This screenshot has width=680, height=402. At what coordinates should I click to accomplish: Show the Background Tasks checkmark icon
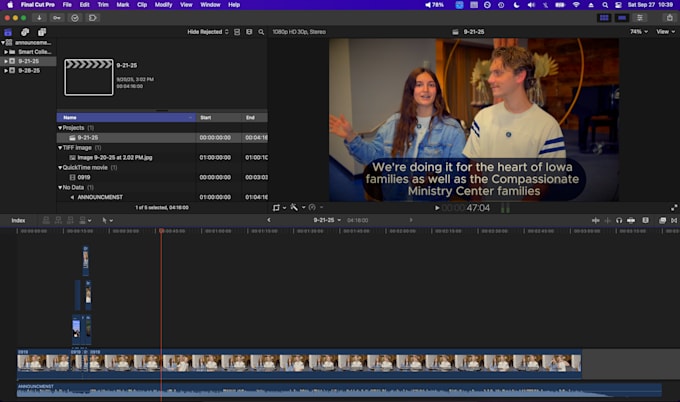pos(75,18)
